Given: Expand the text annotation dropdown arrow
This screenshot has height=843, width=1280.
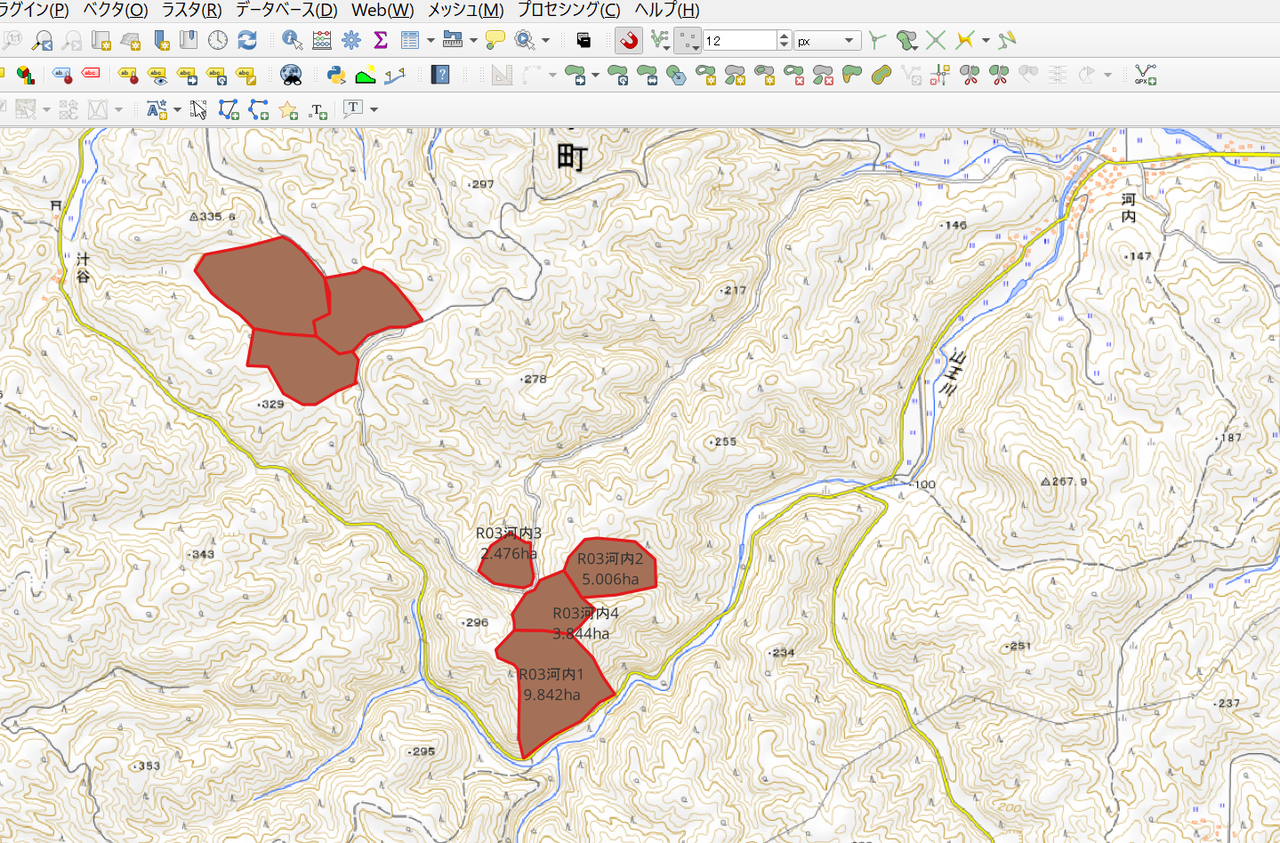Looking at the screenshot, I should coord(374,109).
